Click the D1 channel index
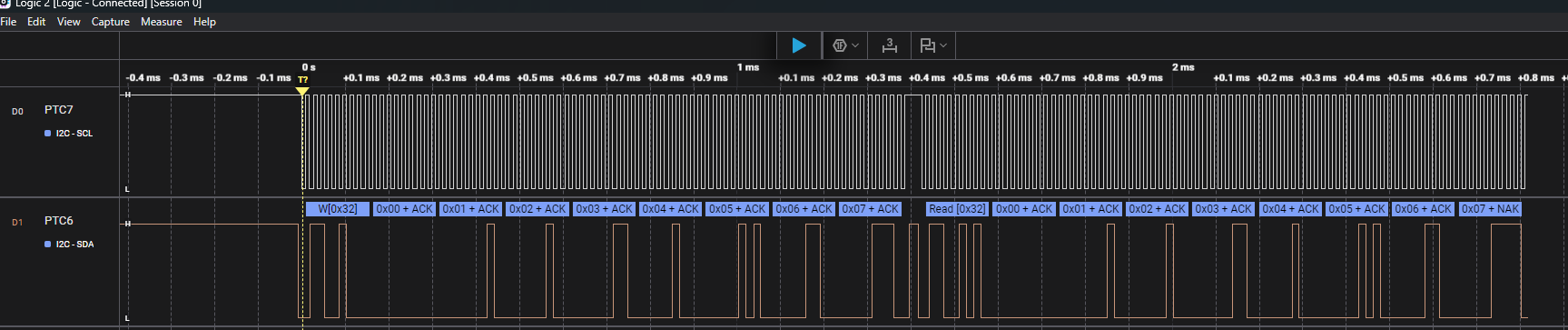The width and height of the screenshot is (1568, 330). pos(17,222)
